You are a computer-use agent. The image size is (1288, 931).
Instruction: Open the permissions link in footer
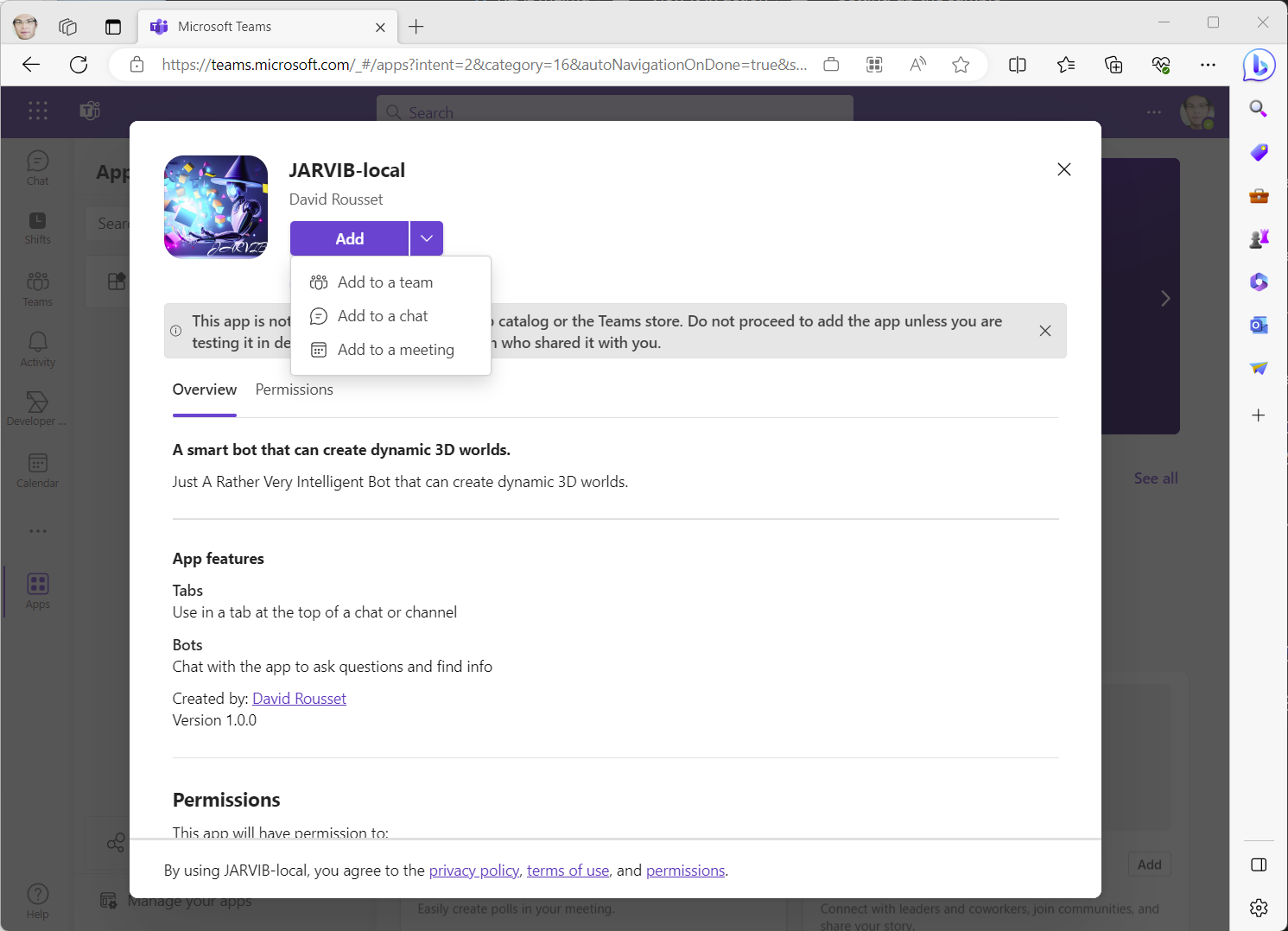click(x=686, y=871)
